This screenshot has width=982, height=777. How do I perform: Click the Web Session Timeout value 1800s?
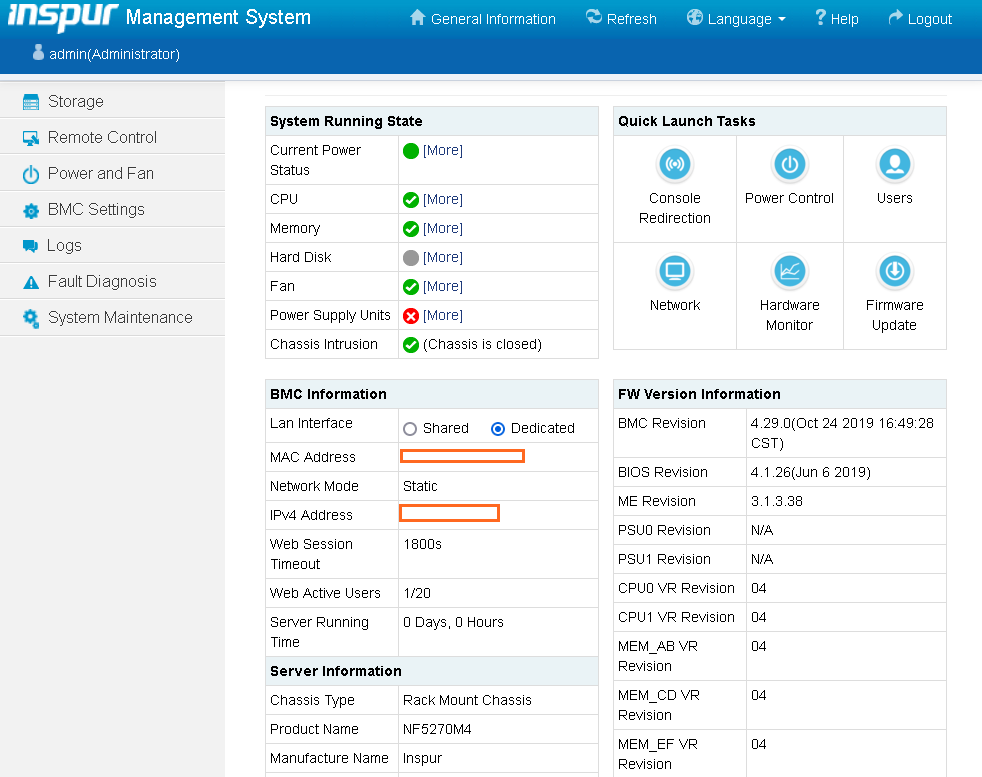pos(423,544)
